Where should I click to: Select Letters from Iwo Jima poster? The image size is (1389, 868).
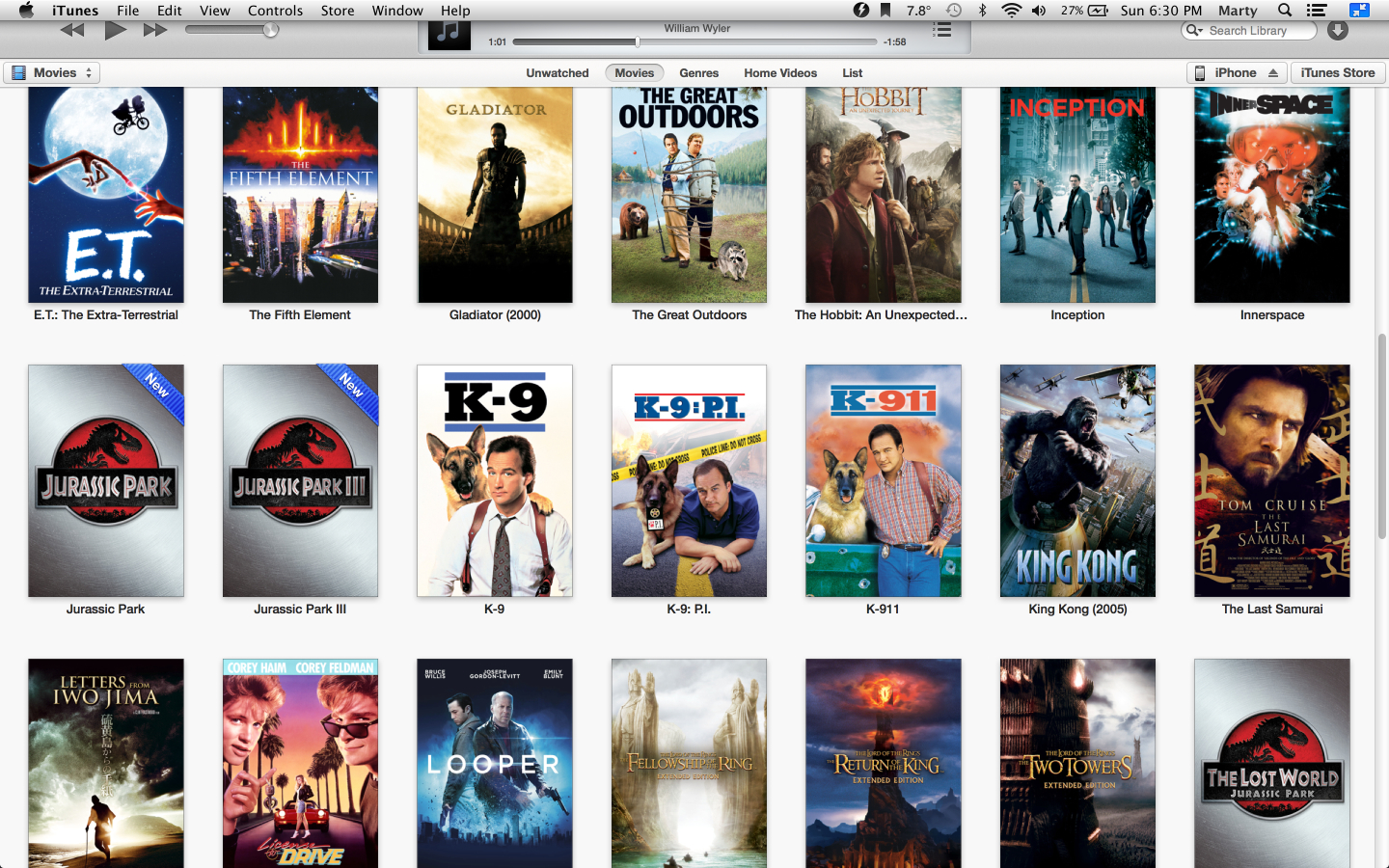point(106,763)
